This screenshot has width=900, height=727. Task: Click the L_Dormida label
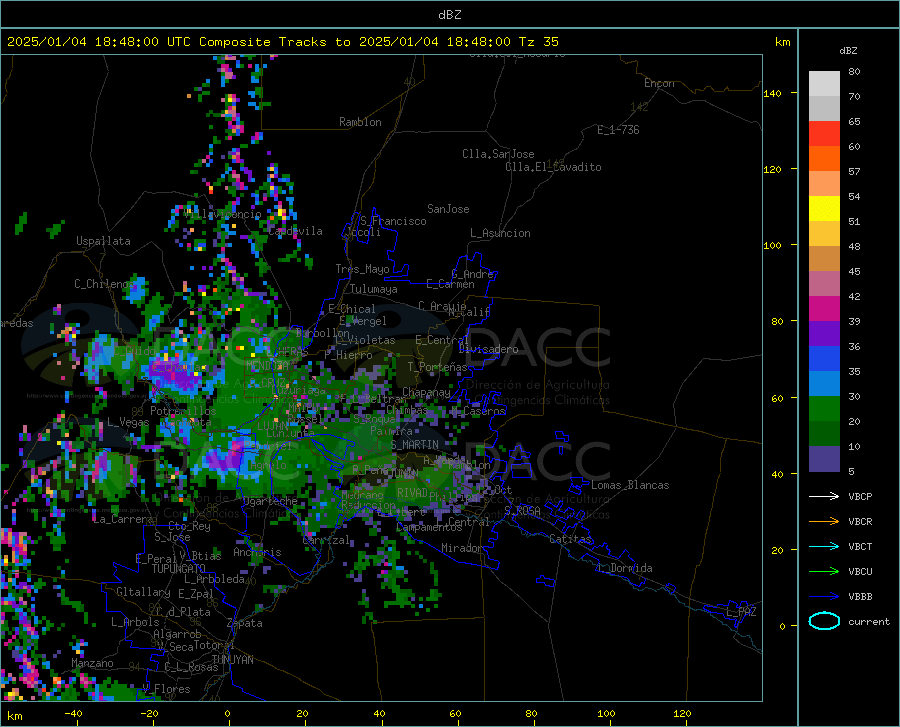tap(625, 568)
